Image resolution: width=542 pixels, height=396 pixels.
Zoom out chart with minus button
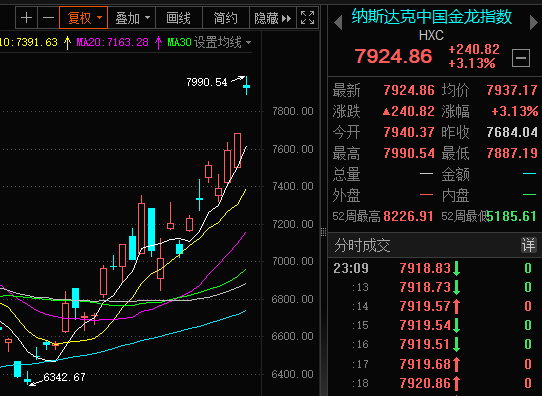point(48,18)
